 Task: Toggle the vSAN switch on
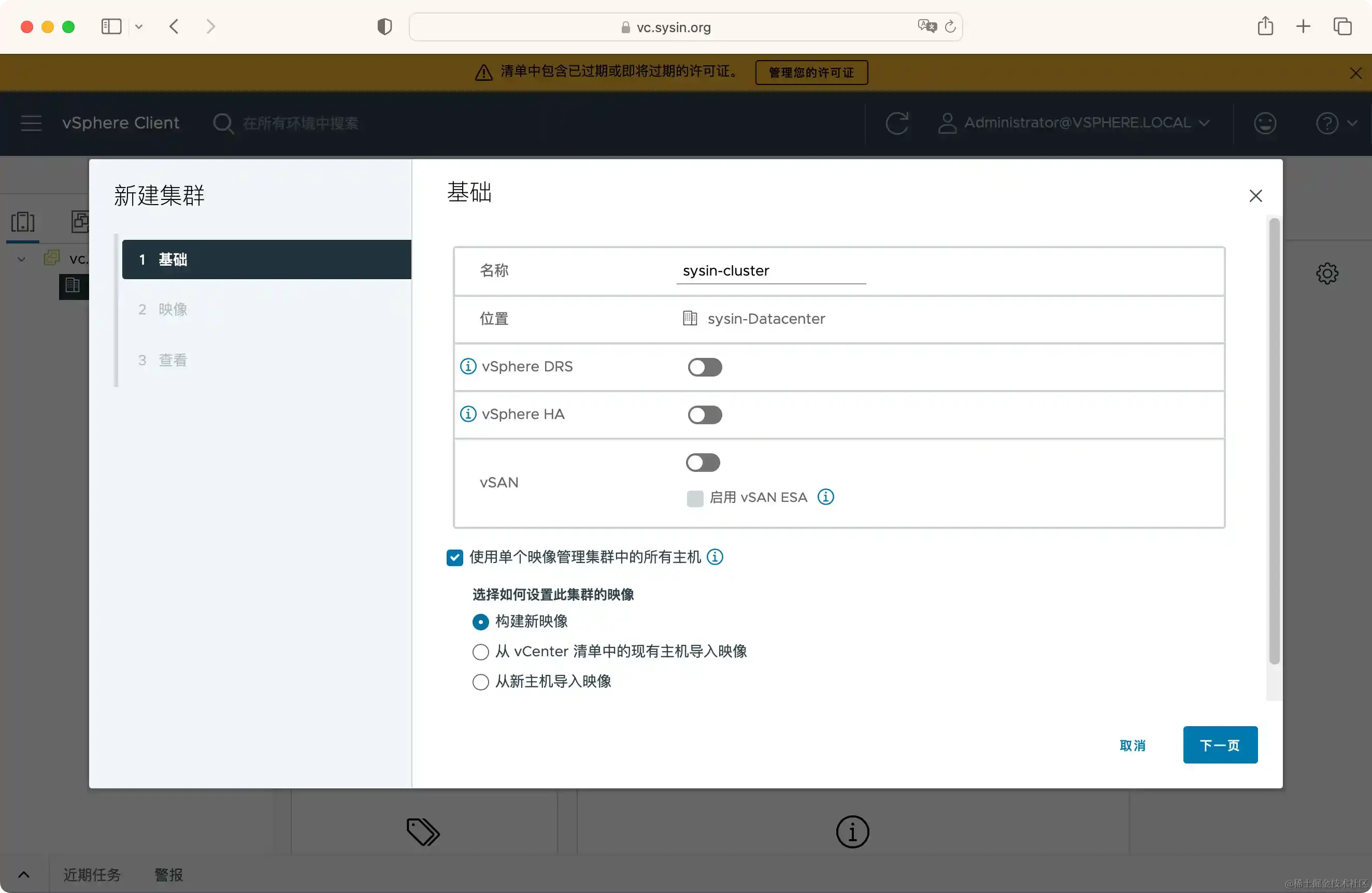coord(703,463)
